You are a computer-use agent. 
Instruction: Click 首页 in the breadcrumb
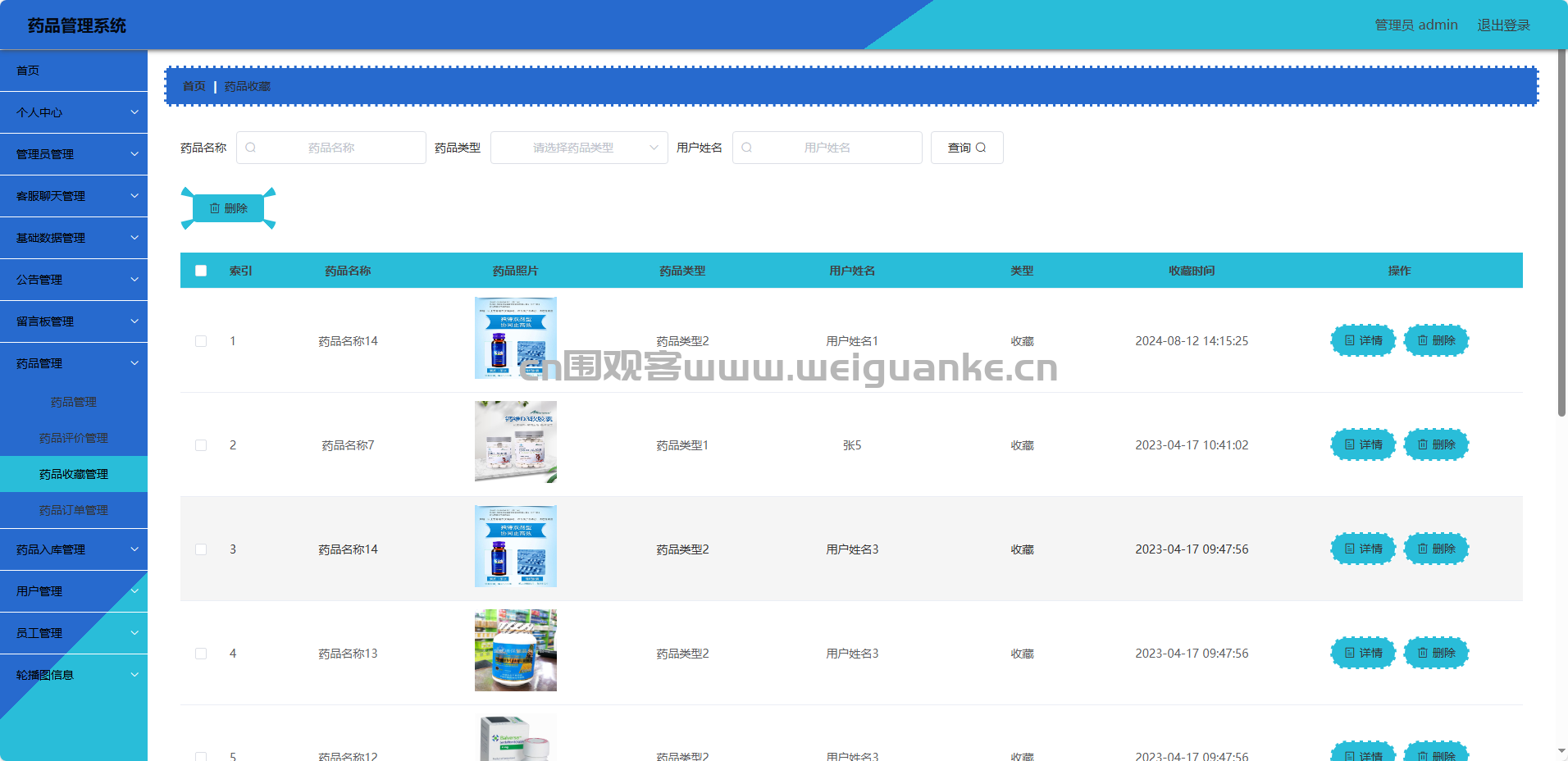point(194,86)
